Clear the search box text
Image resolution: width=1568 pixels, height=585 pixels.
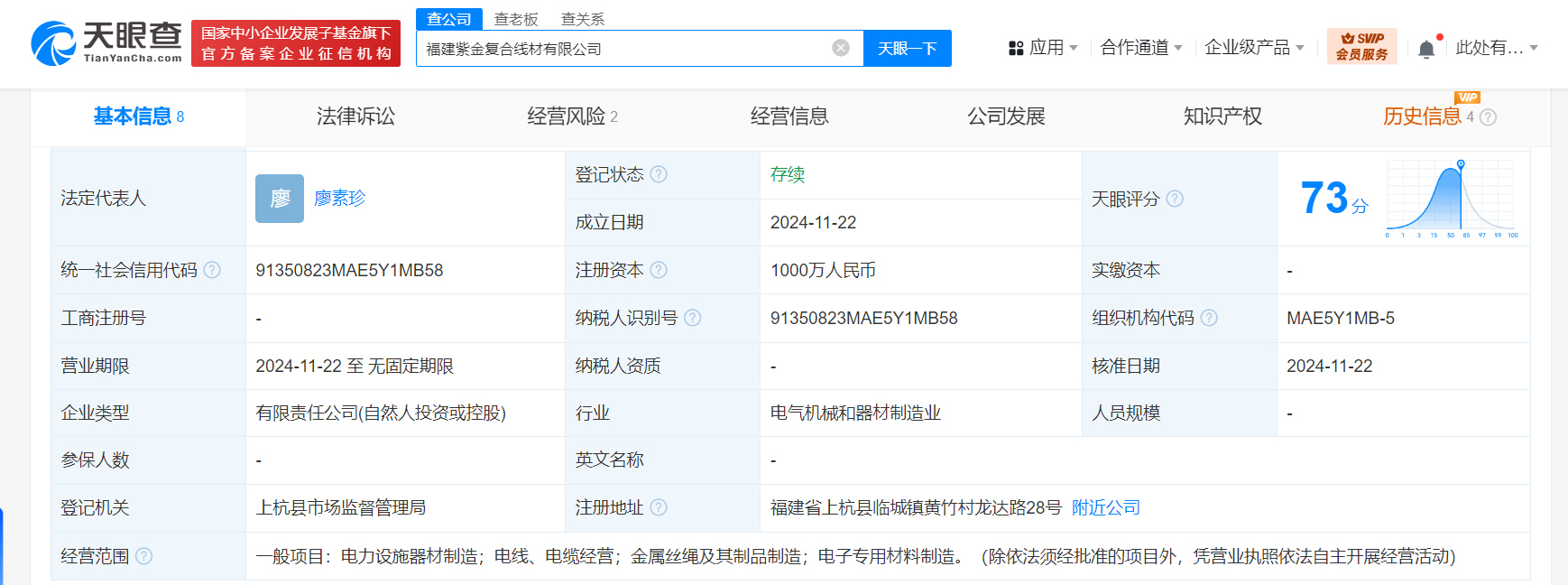pyautogui.click(x=840, y=48)
